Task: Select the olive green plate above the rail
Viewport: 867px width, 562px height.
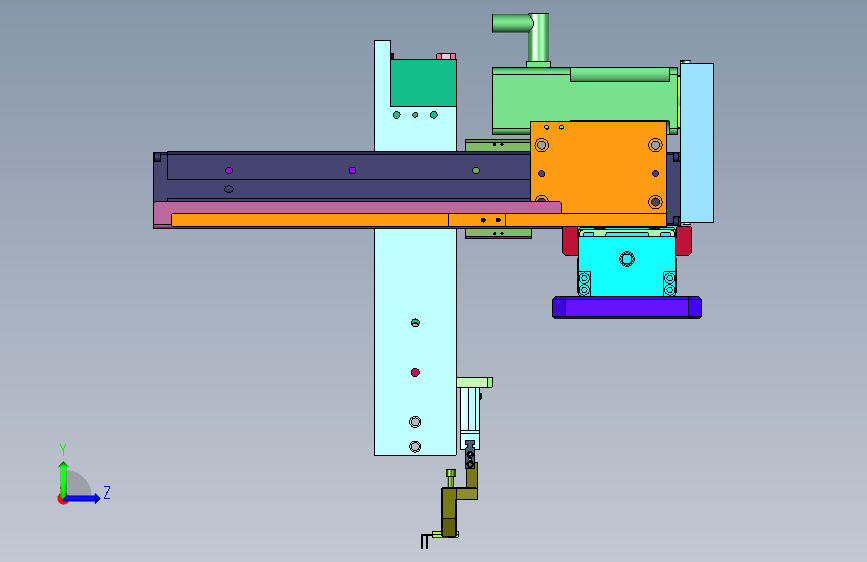Action: click(x=498, y=145)
